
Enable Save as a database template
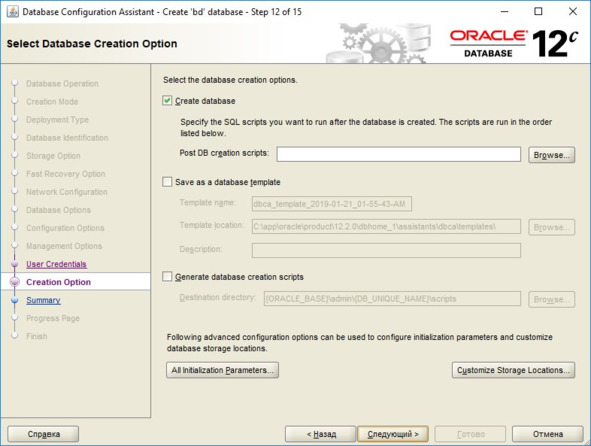coord(167,182)
